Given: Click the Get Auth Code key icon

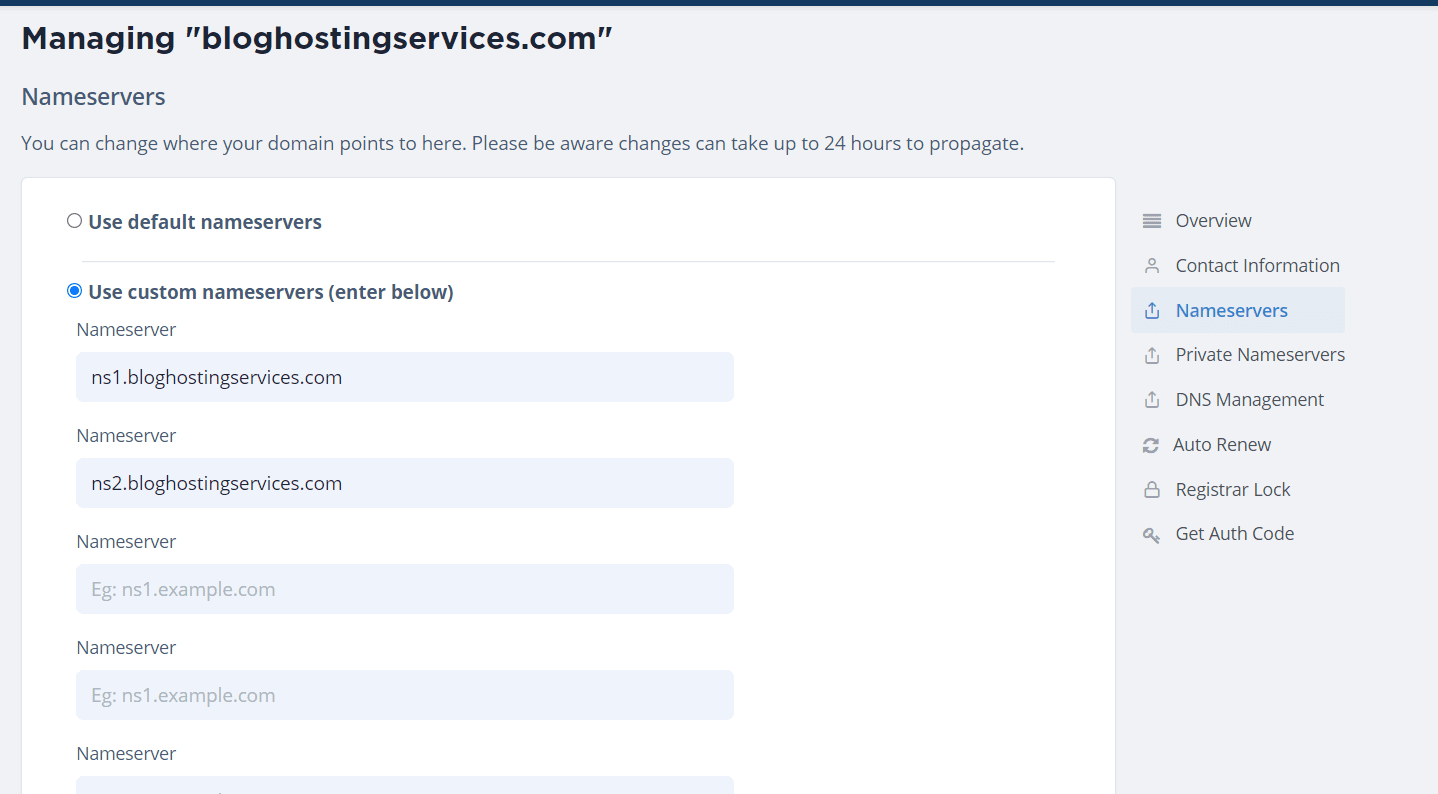Looking at the screenshot, I should tap(1150, 533).
